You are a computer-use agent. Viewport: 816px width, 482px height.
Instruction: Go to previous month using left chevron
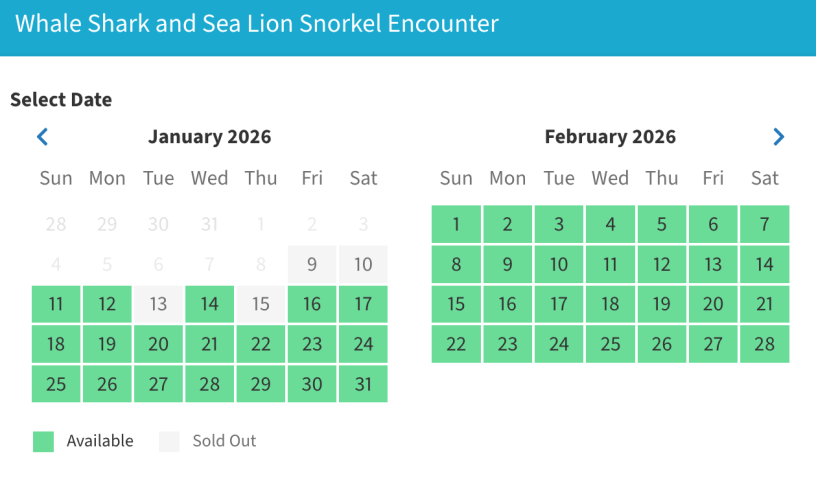42,137
